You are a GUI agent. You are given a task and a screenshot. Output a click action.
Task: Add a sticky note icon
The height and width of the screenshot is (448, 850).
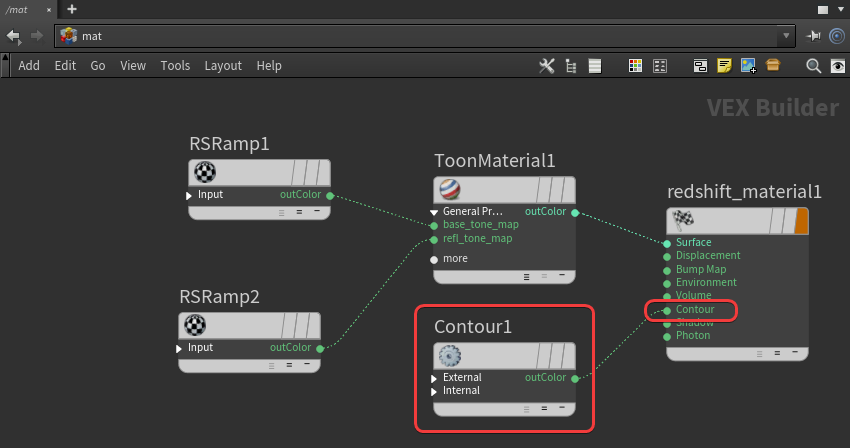coord(724,66)
